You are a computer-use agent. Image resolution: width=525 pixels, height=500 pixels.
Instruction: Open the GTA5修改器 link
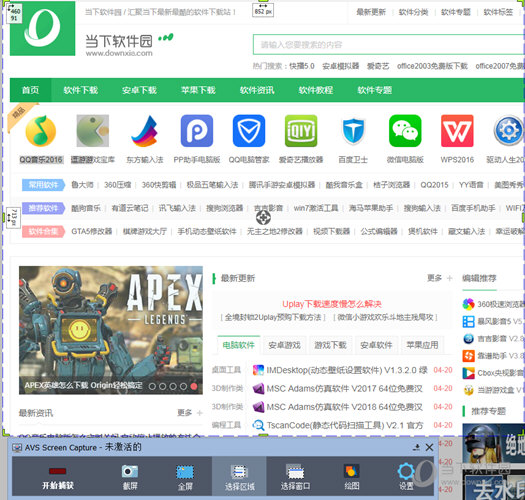click(x=92, y=231)
